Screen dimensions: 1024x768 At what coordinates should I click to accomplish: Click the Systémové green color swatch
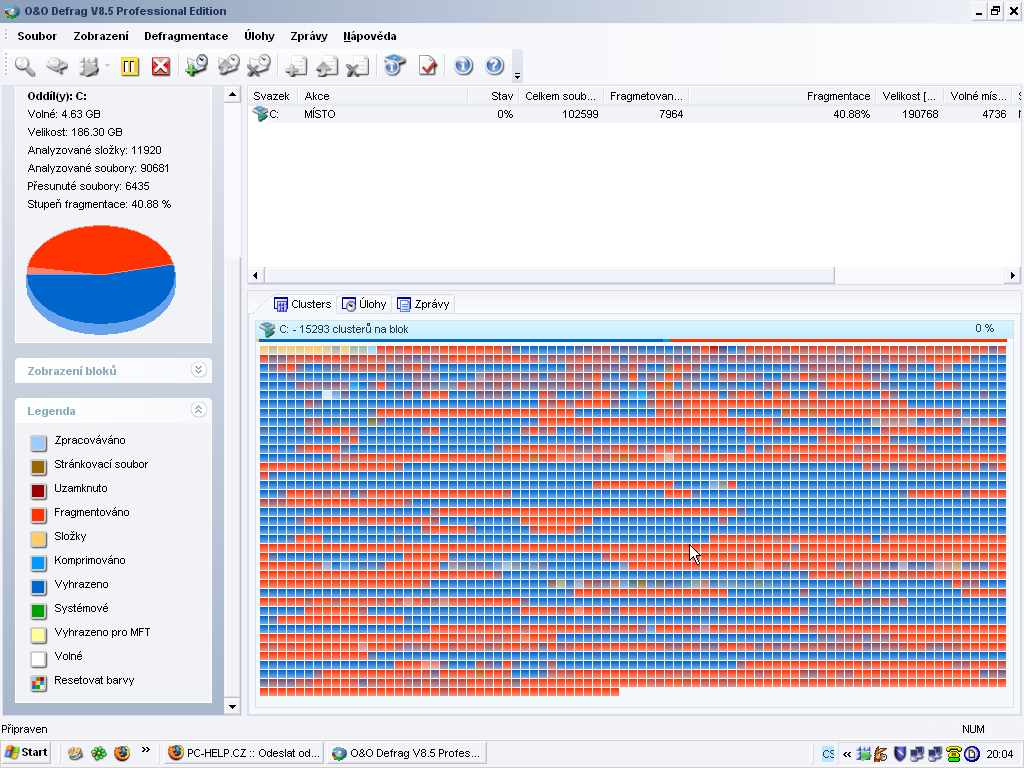click(x=38, y=610)
